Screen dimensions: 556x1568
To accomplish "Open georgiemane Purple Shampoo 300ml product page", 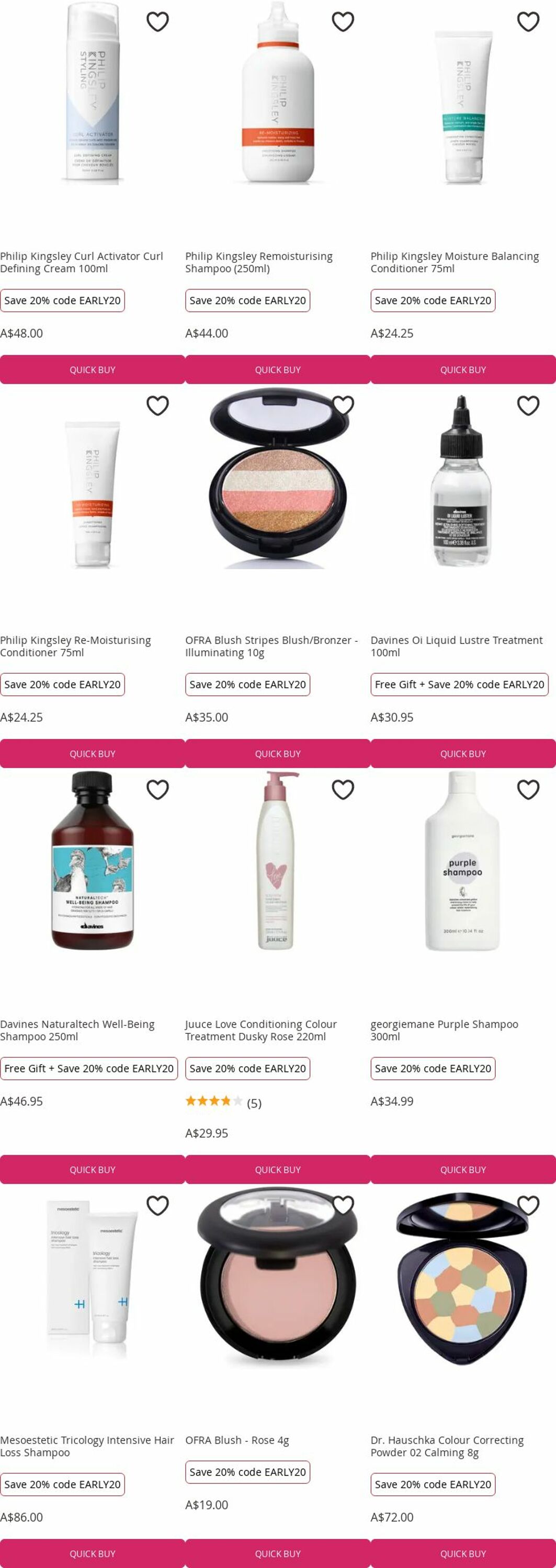I will click(445, 1031).
